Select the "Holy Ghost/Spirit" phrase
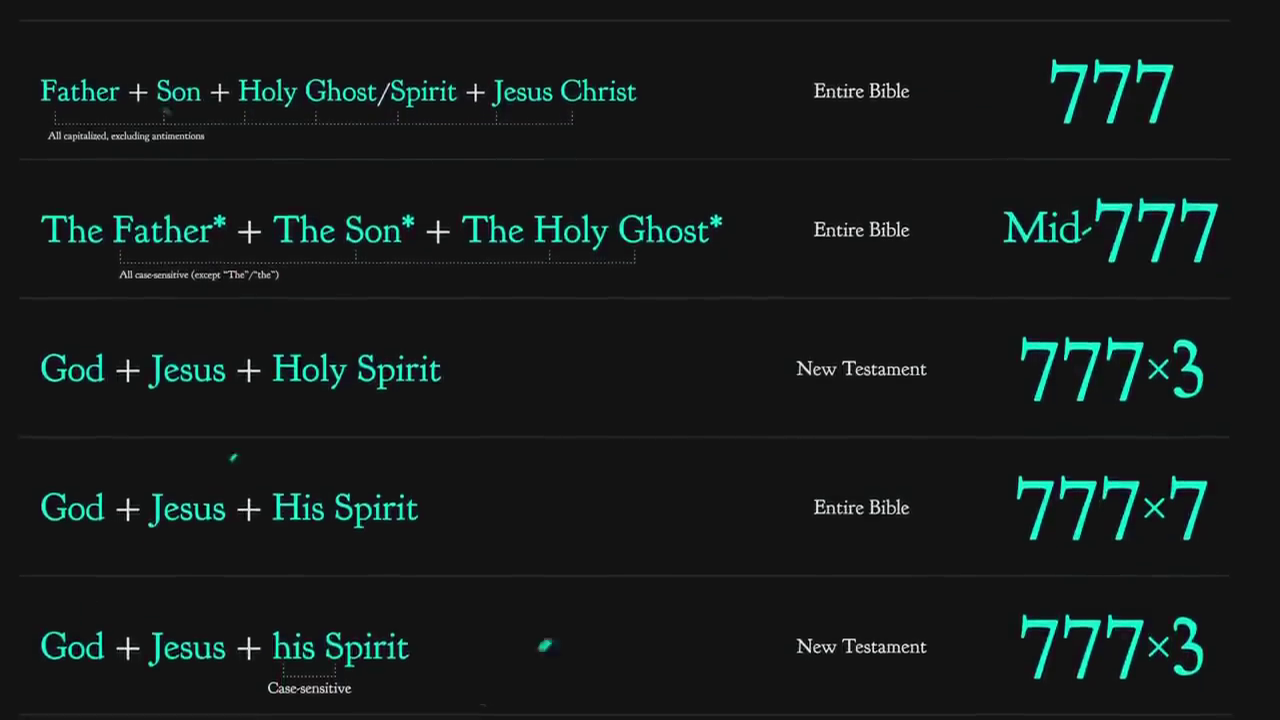The width and height of the screenshot is (1280, 720). pyautogui.click(x=347, y=92)
